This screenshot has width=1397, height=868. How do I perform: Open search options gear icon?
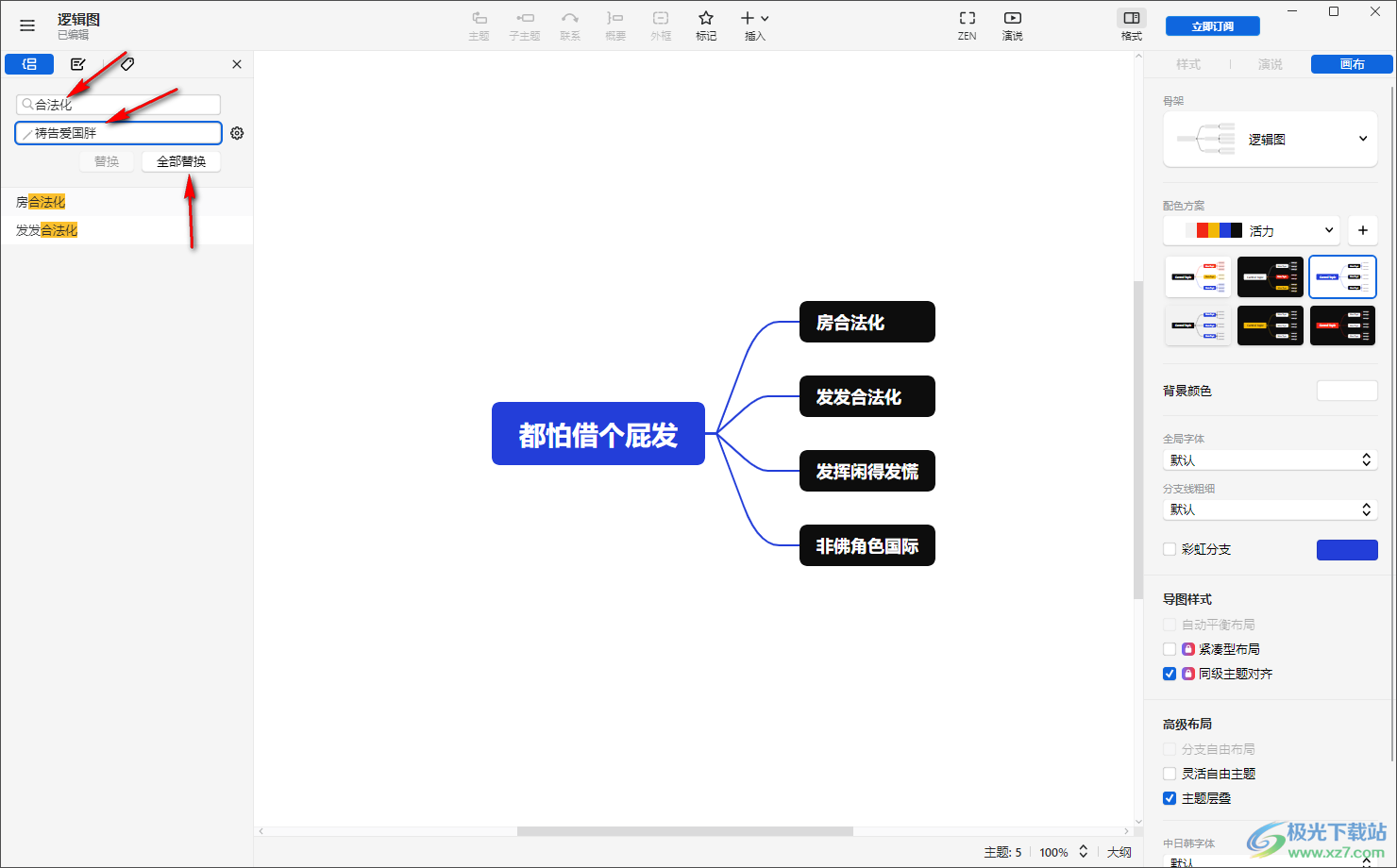click(x=237, y=133)
